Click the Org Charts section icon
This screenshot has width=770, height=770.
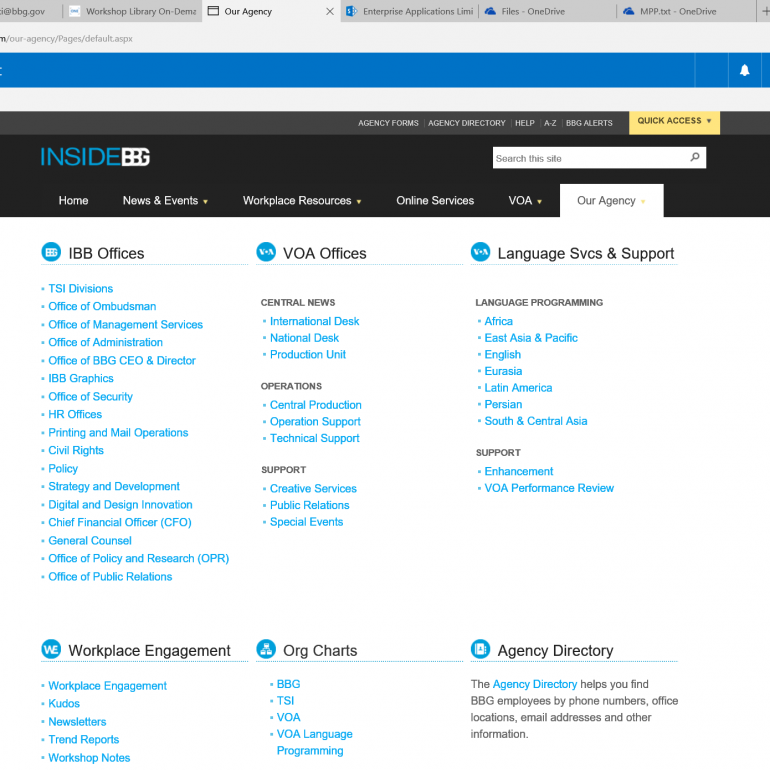266,649
